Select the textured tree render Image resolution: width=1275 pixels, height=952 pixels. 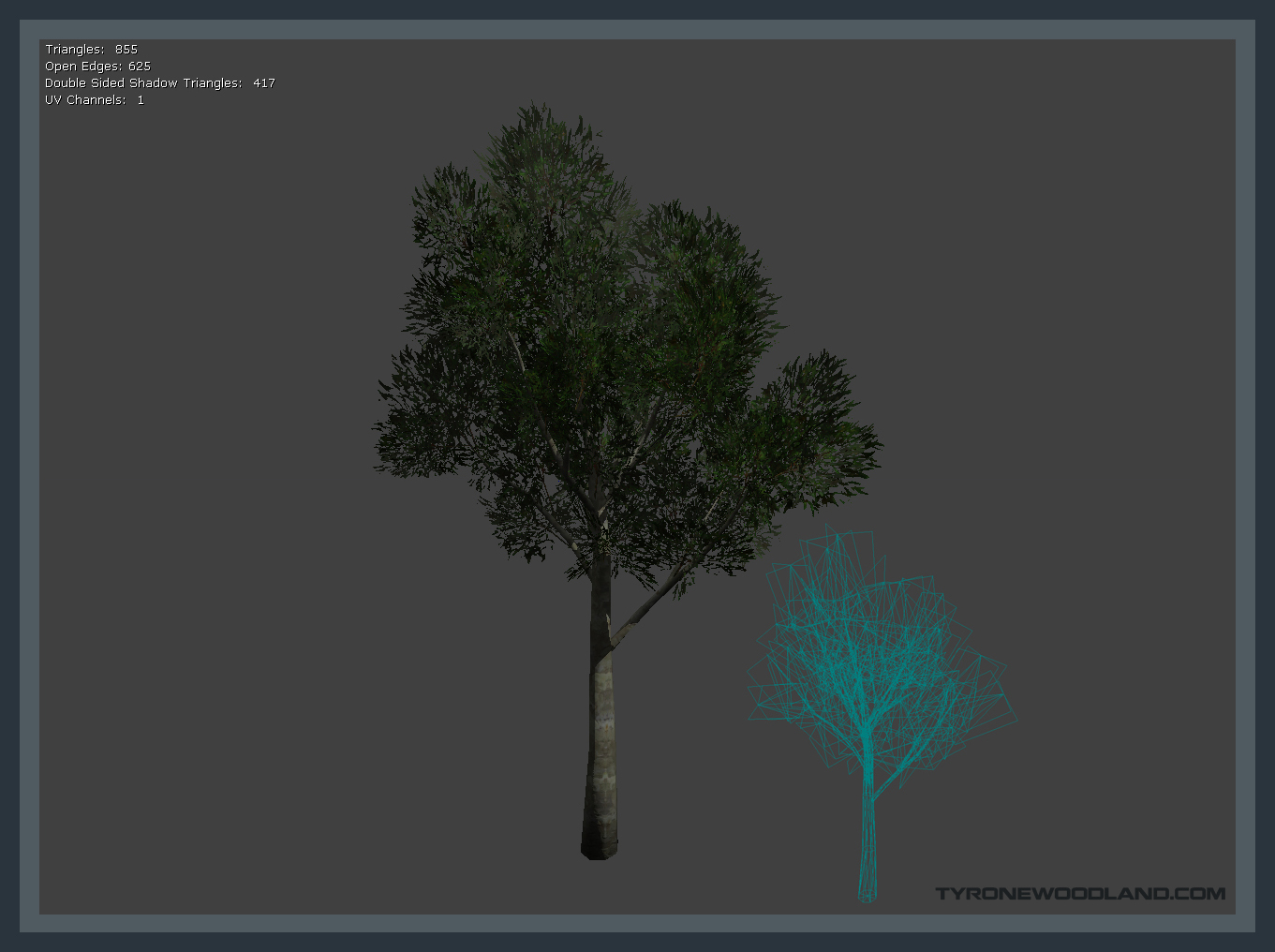(x=627, y=481)
